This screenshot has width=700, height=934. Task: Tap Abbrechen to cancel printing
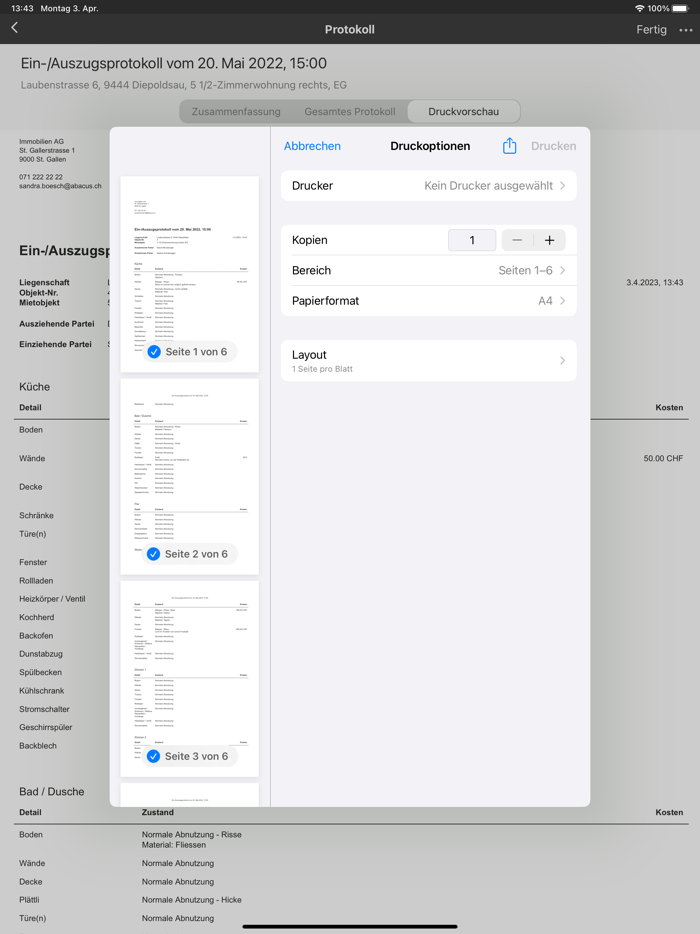(312, 146)
